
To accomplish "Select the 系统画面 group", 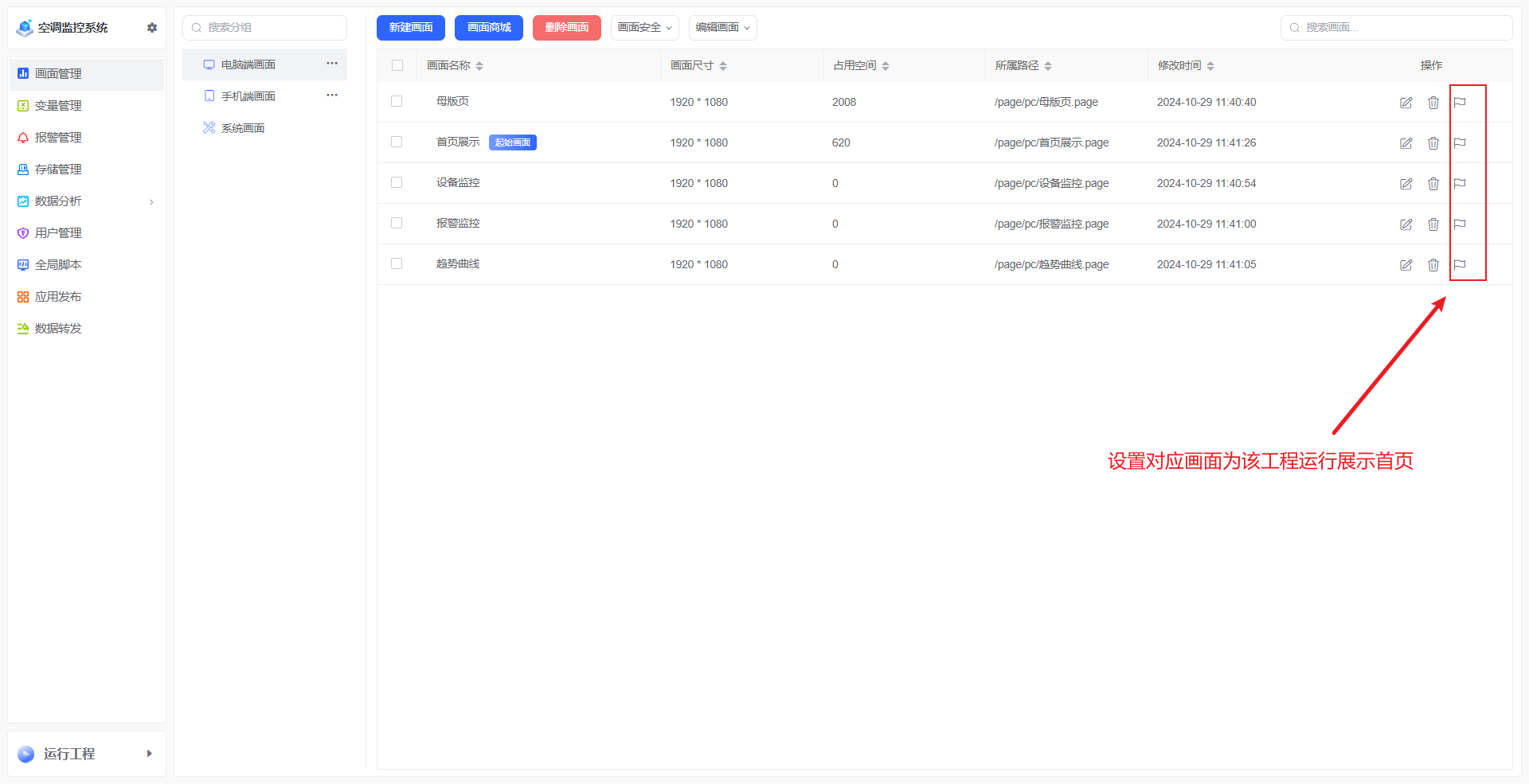I will tap(243, 127).
